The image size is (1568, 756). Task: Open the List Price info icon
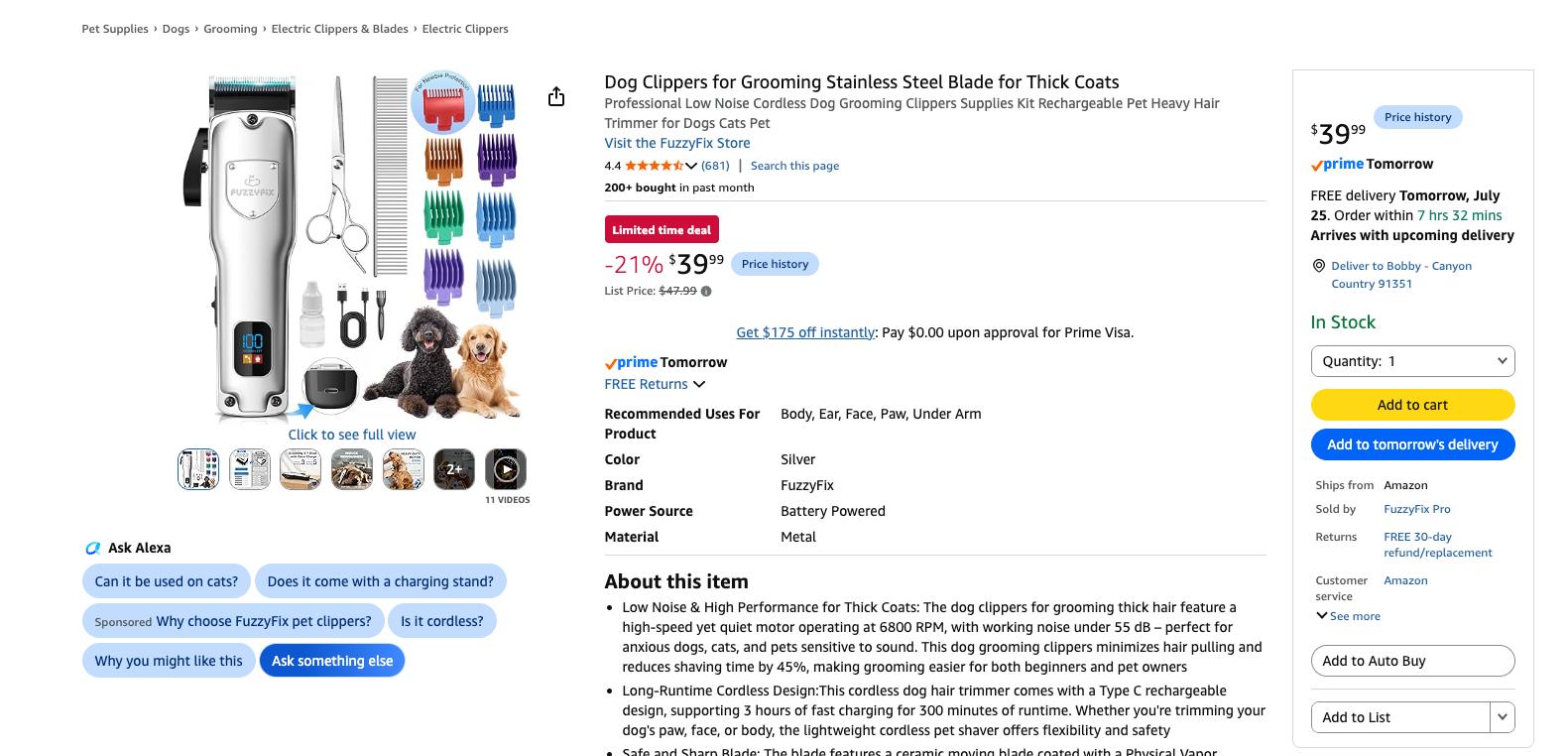(706, 292)
